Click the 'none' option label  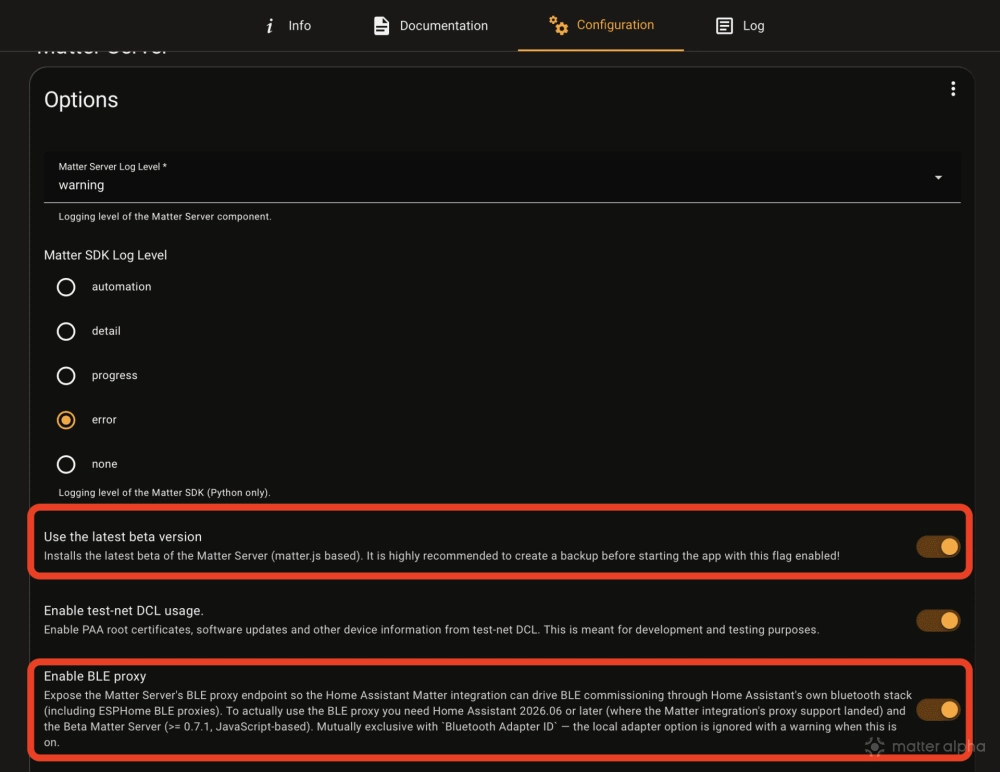click(104, 464)
